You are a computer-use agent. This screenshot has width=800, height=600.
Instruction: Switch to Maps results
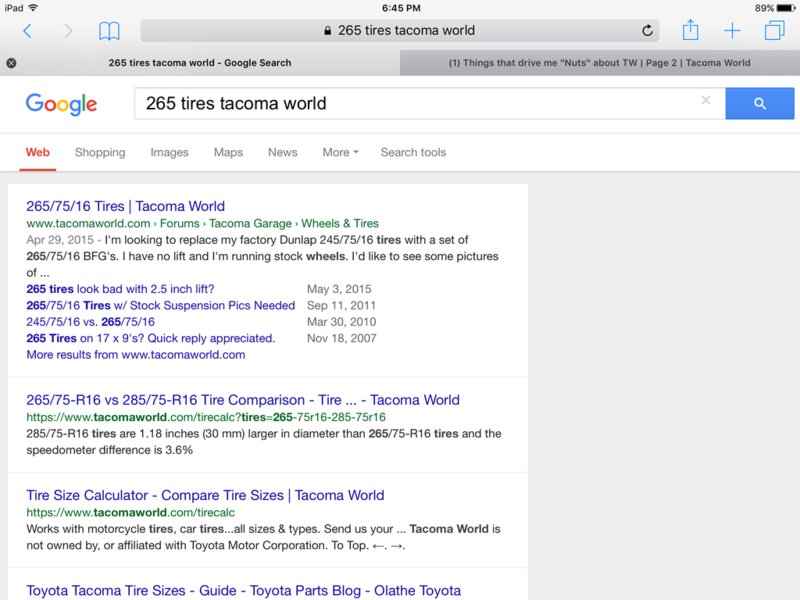[228, 153]
